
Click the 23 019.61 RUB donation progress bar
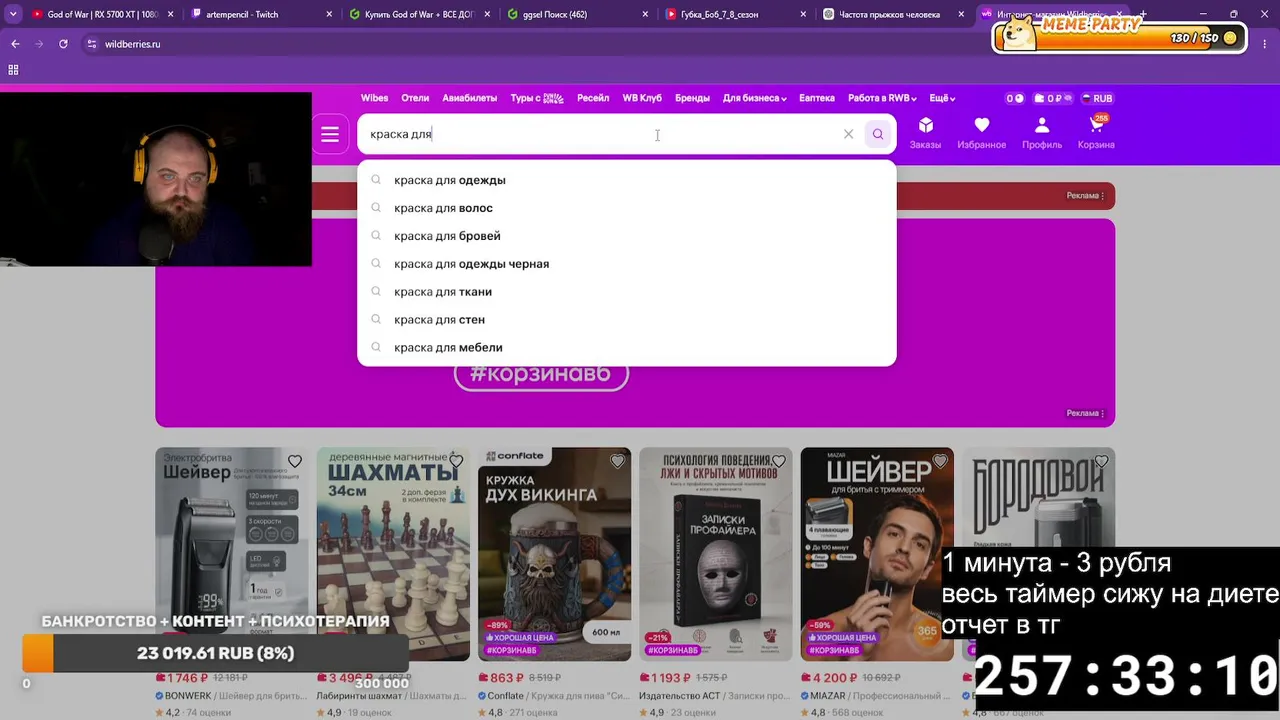click(215, 653)
